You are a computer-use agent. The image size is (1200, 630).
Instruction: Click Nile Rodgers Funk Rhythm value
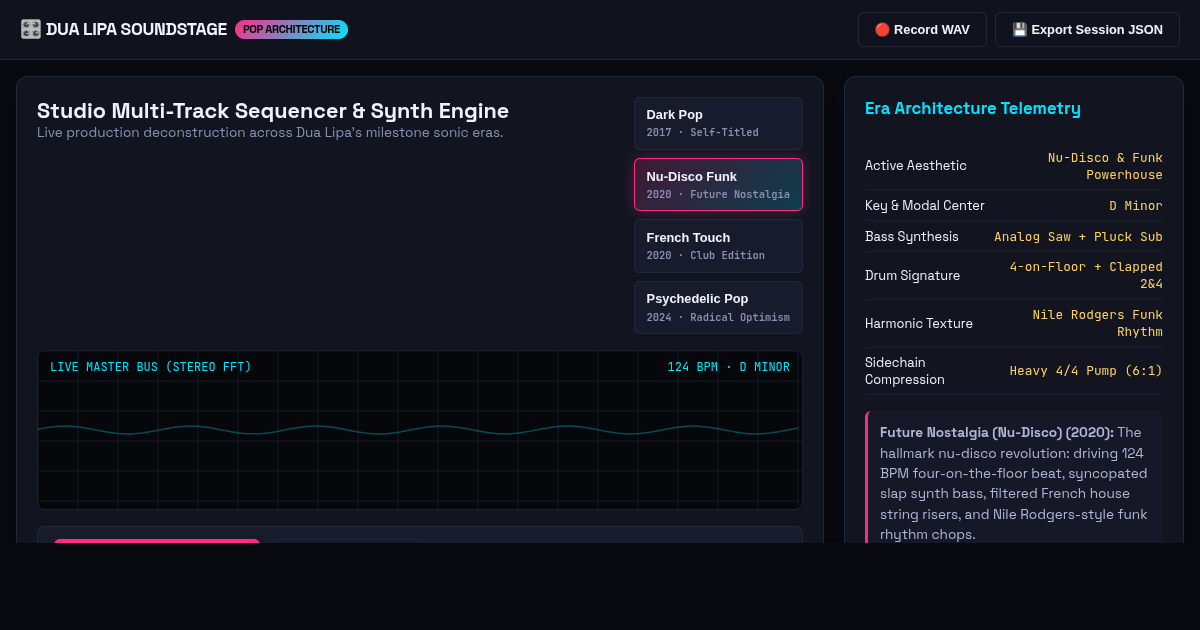point(1098,323)
